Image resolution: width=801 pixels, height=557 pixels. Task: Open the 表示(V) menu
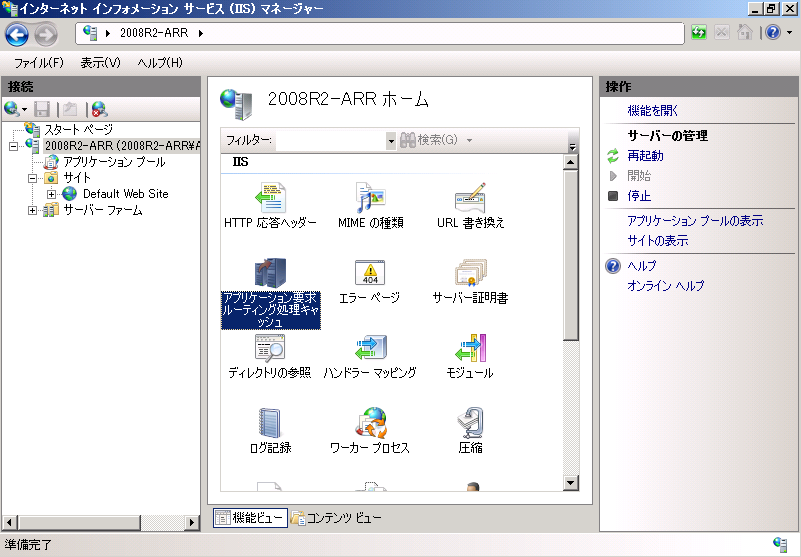[101, 63]
